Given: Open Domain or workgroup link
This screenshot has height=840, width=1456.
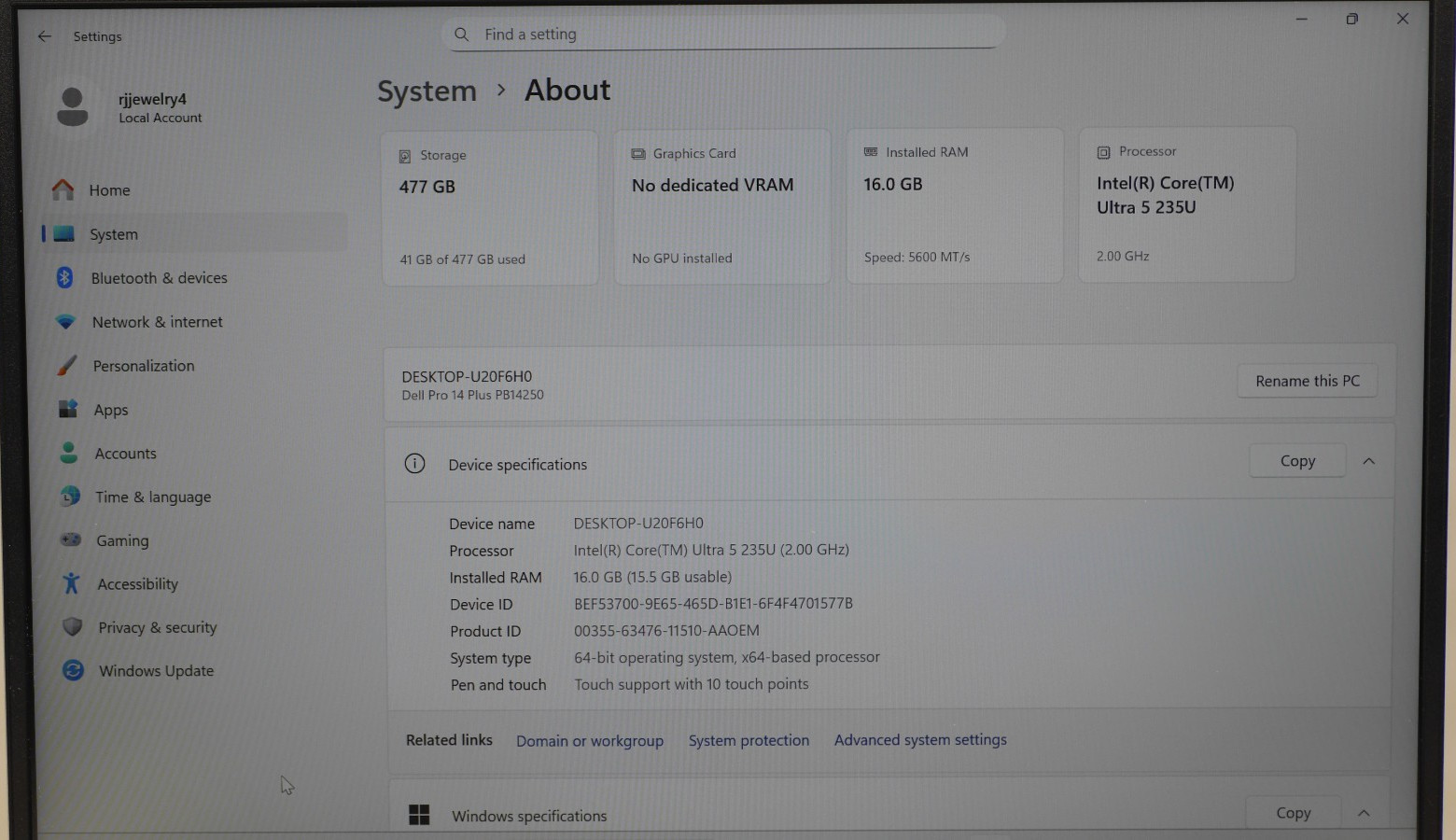Looking at the screenshot, I should [590, 740].
